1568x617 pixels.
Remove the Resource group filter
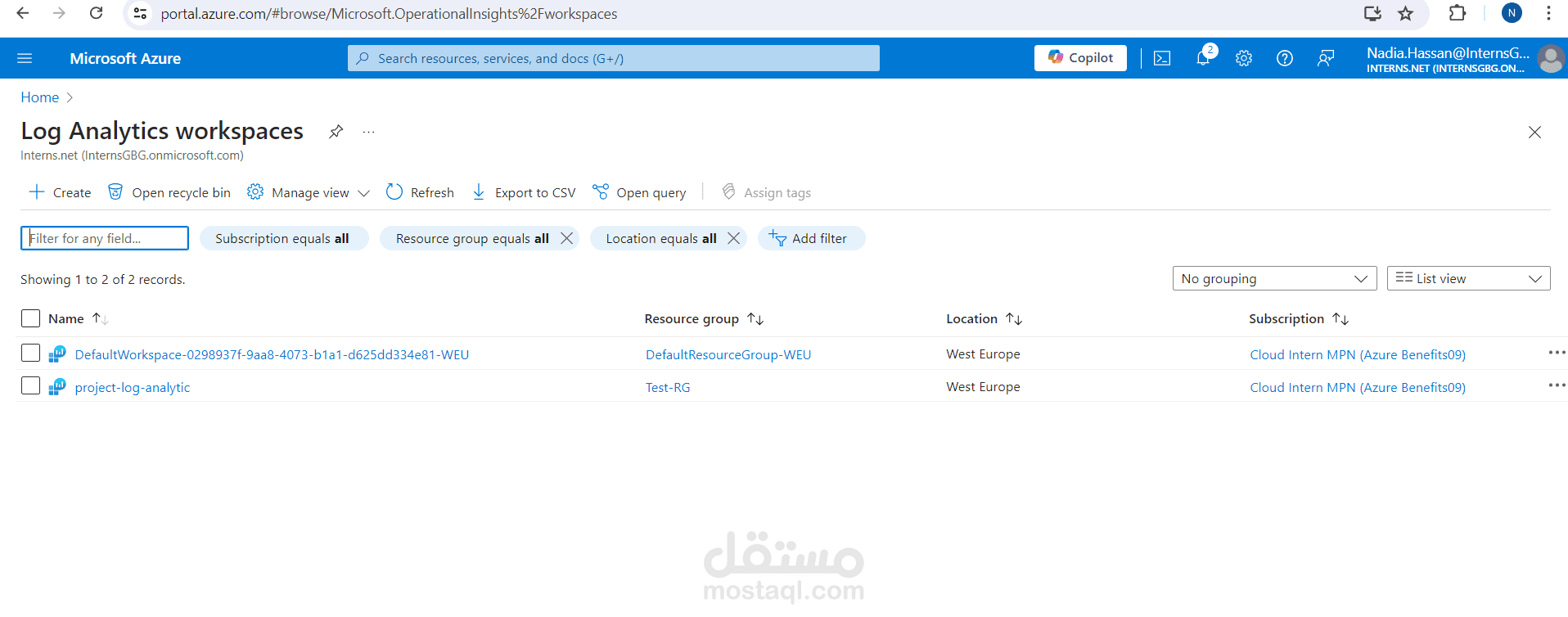566,238
